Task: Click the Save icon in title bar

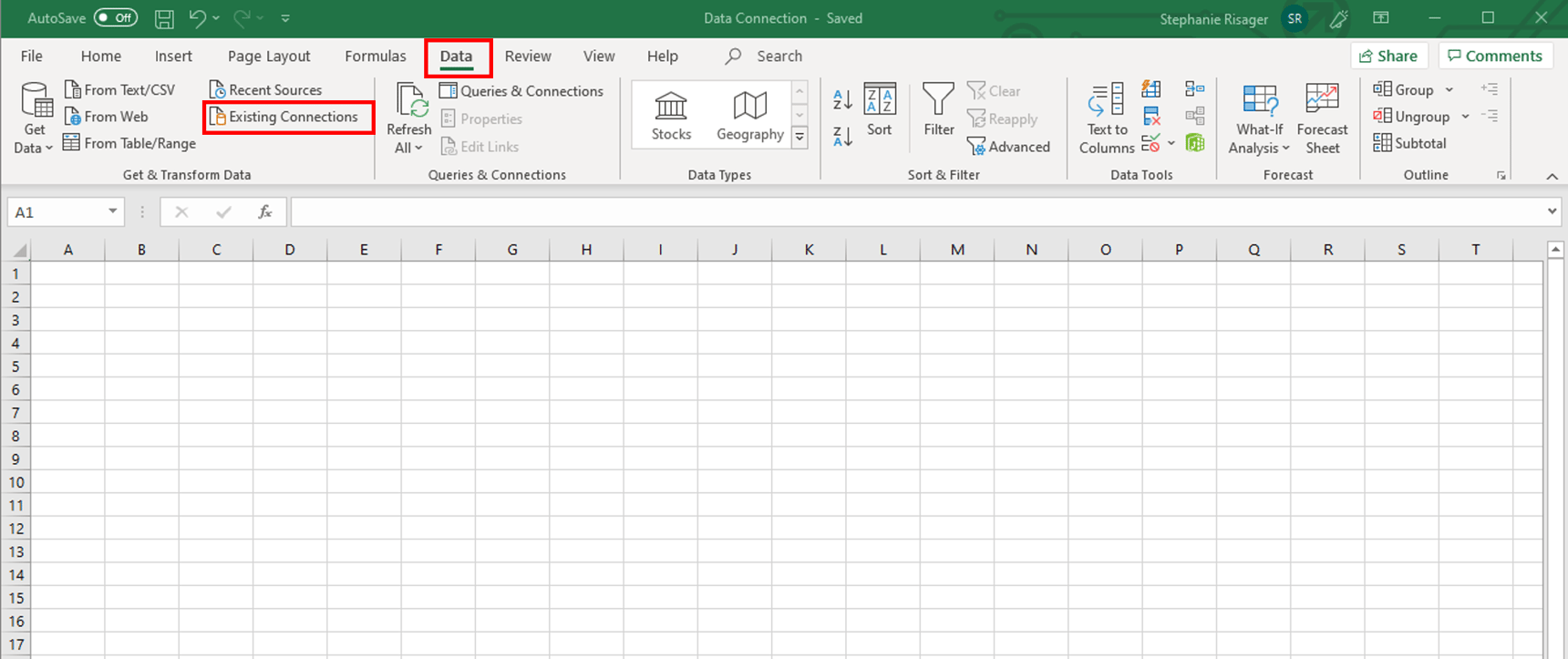Action: click(x=164, y=18)
